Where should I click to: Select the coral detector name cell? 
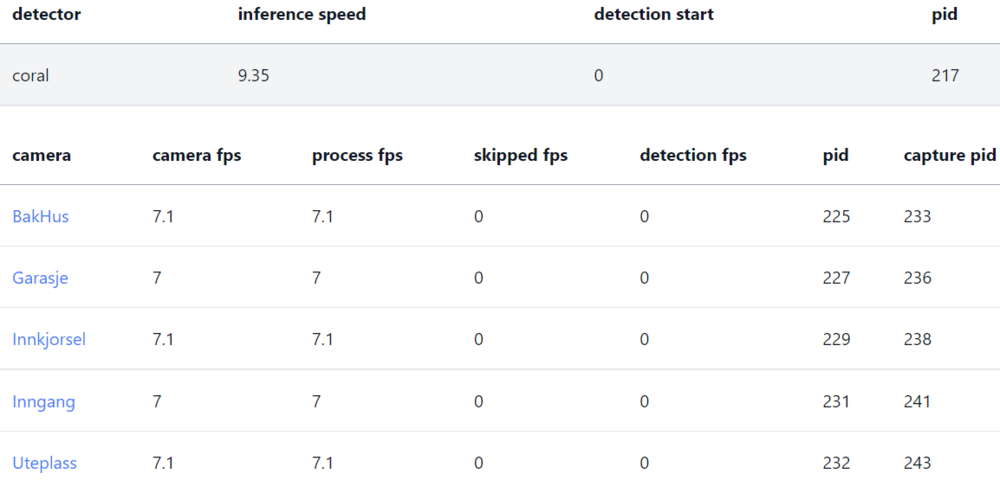(x=30, y=76)
